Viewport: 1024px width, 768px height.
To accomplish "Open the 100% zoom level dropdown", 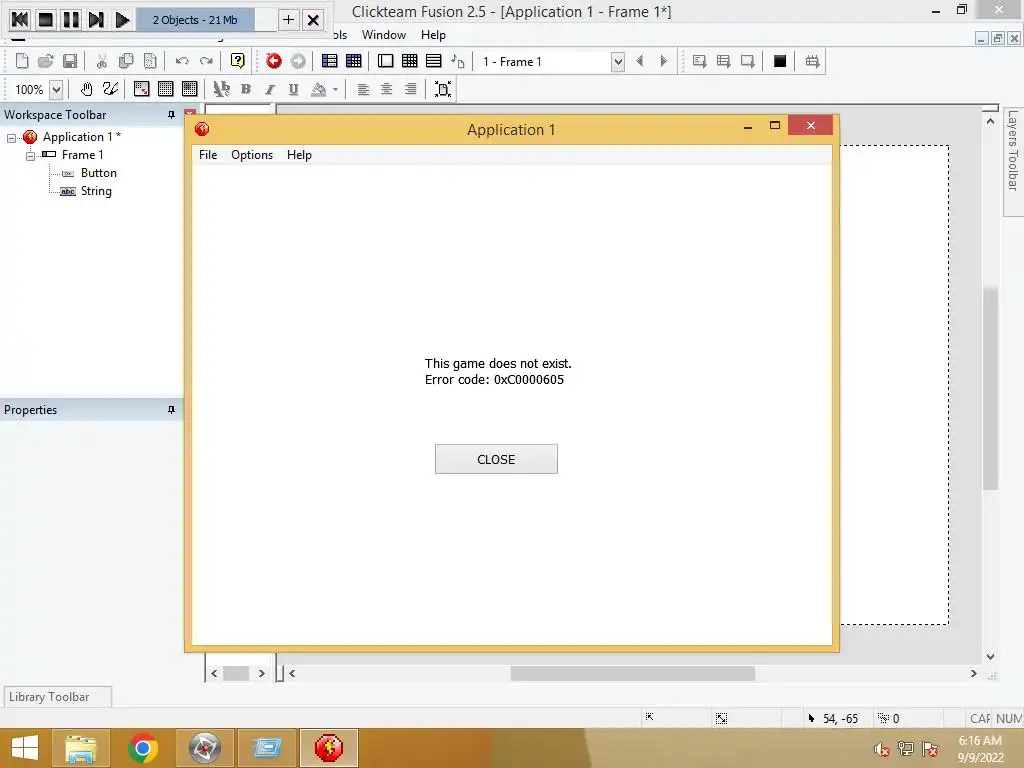I will pyautogui.click(x=56, y=89).
